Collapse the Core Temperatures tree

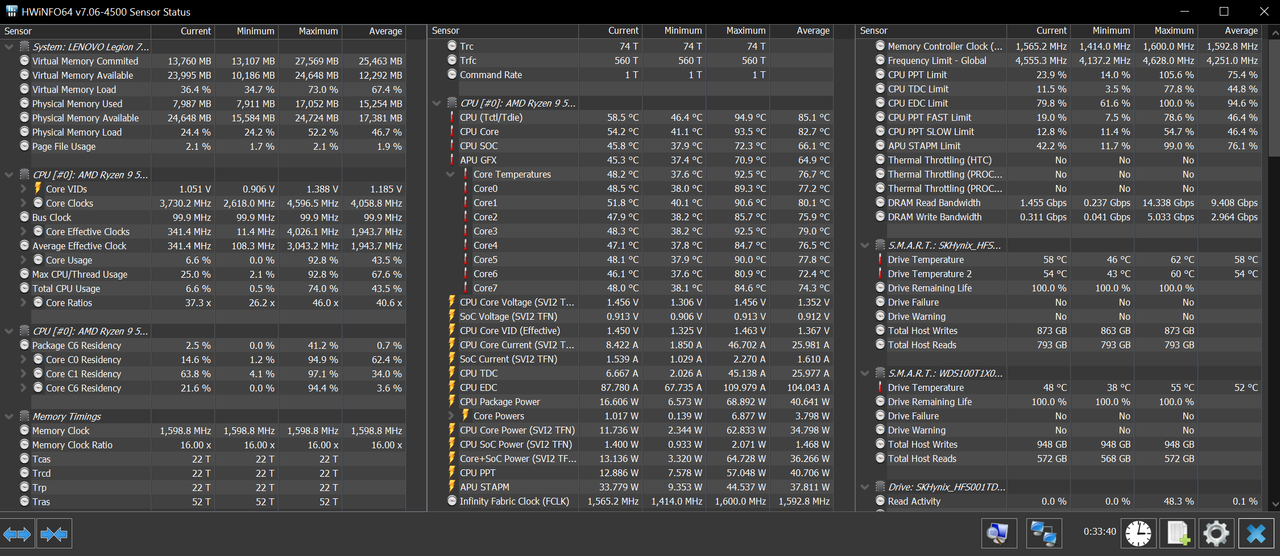click(451, 174)
